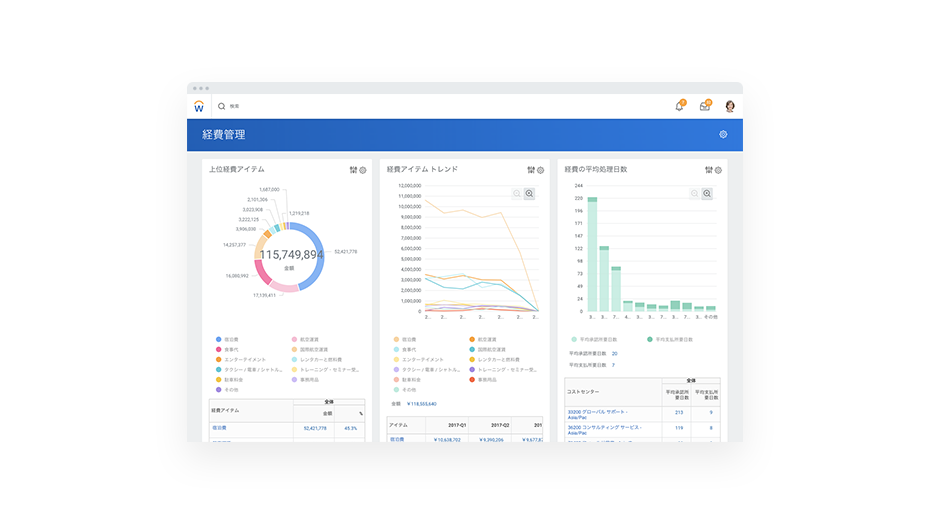Toggle 平均支払所要日数 legend series in bar chart
This screenshot has width=928, height=522.
(x=672, y=340)
